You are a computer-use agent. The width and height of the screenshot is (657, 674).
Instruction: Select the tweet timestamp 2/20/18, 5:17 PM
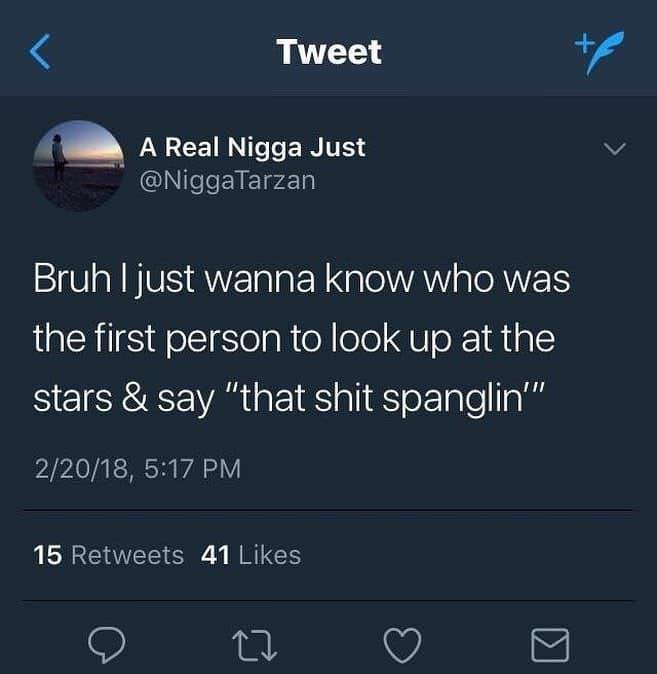138,468
